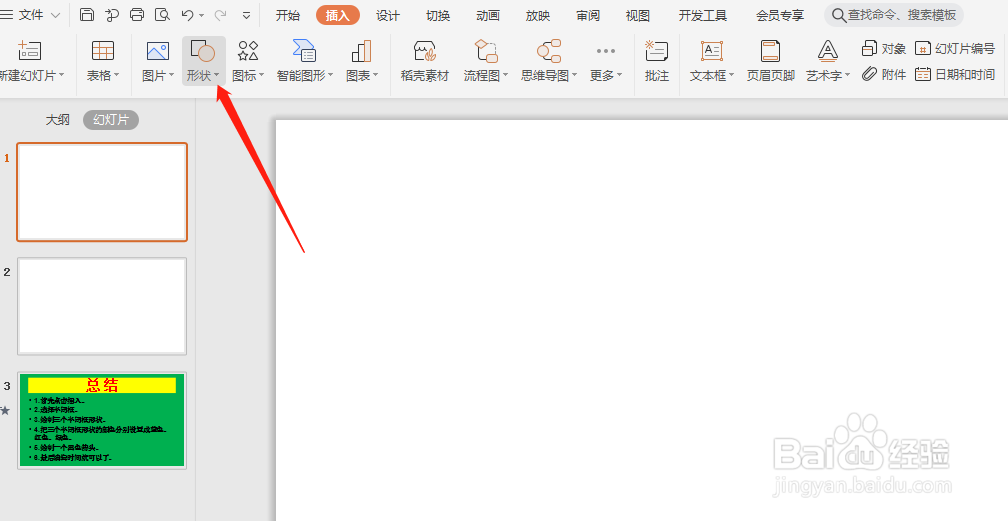Open the 开发工具 tab
Image resolution: width=1008 pixels, height=521 pixels.
(703, 15)
